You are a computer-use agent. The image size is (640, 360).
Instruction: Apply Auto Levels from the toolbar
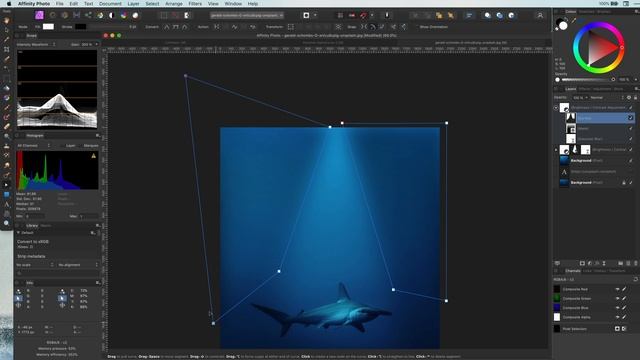[100, 16]
